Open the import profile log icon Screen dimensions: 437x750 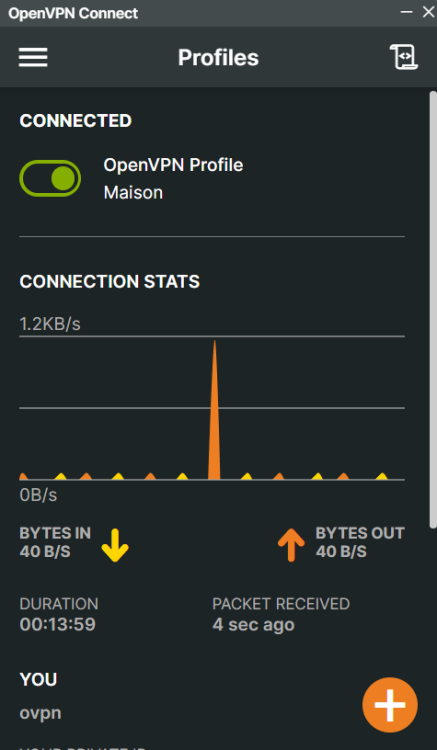404,57
